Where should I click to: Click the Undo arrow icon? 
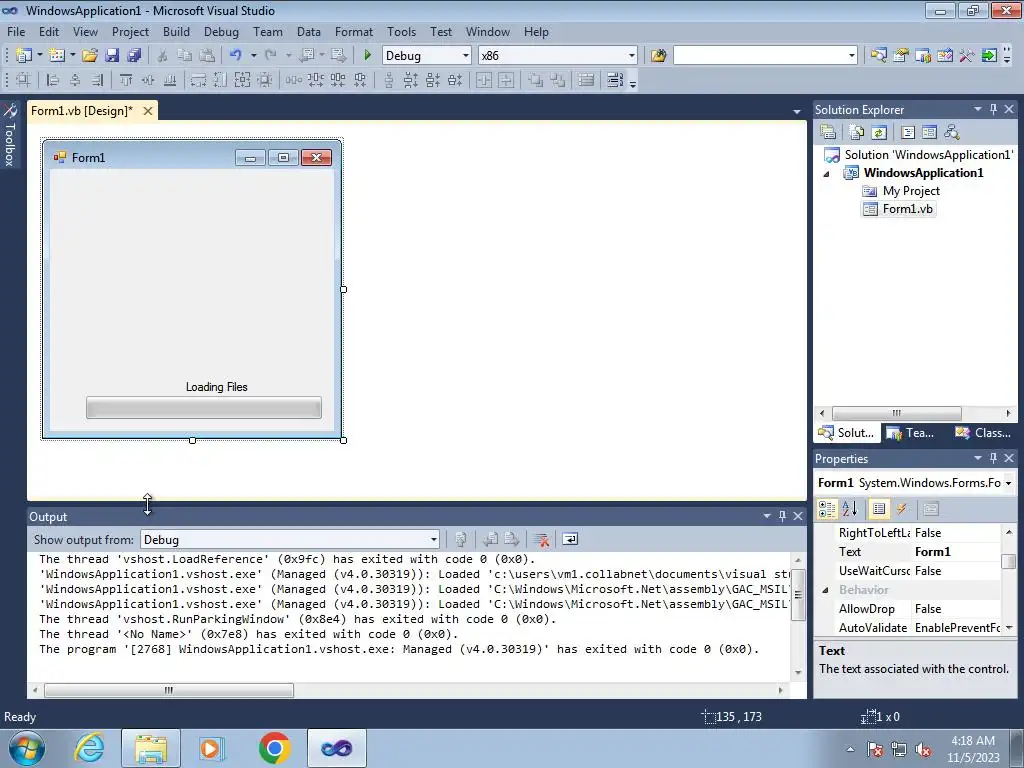(236, 56)
